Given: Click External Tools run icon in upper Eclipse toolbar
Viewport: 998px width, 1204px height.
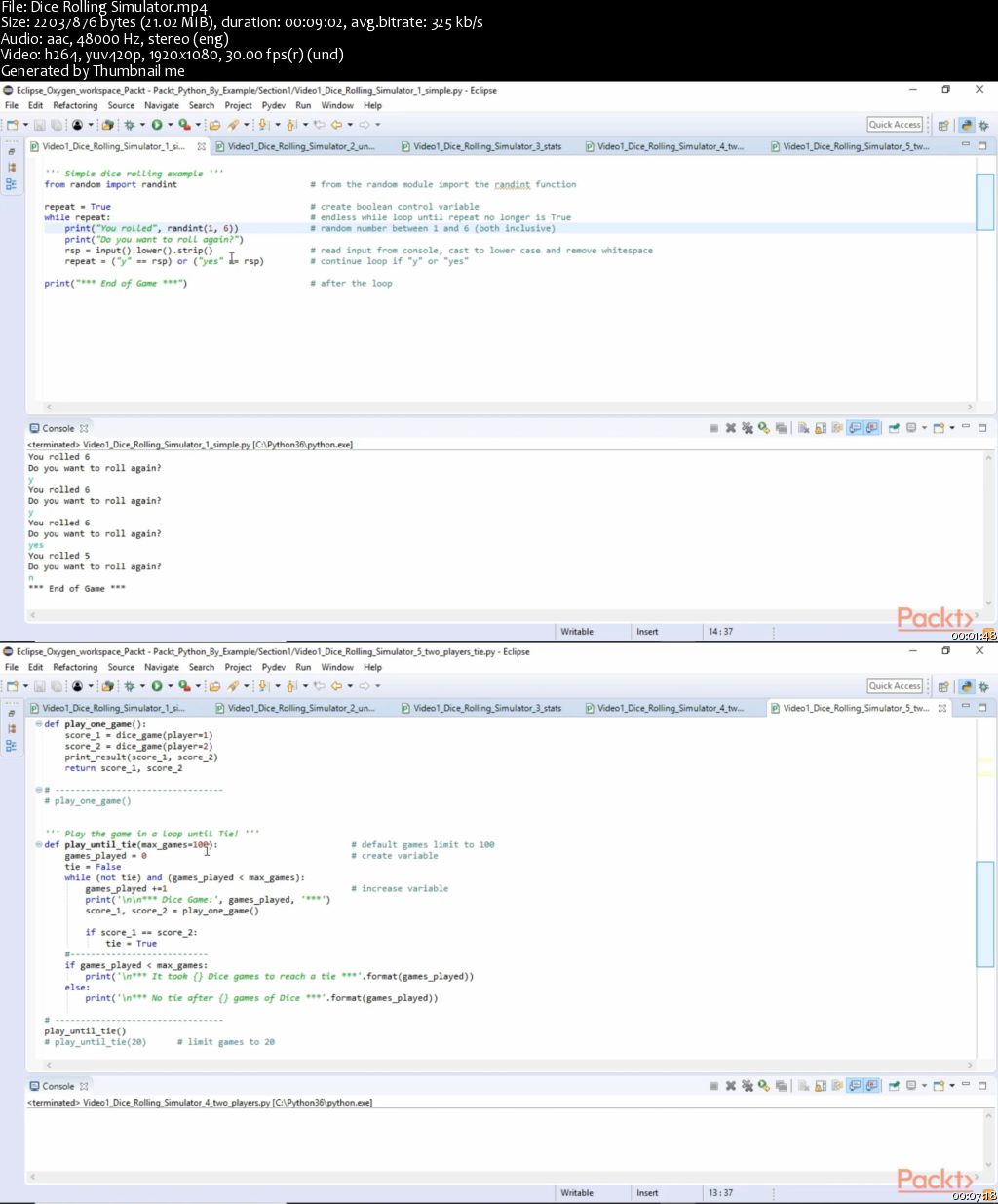Looking at the screenshot, I should (x=184, y=125).
